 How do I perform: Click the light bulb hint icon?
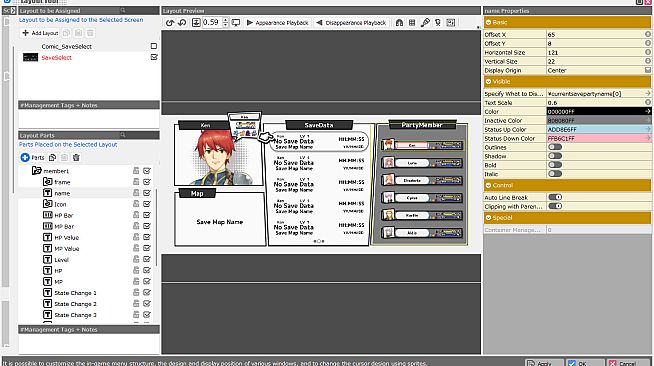[438, 23]
